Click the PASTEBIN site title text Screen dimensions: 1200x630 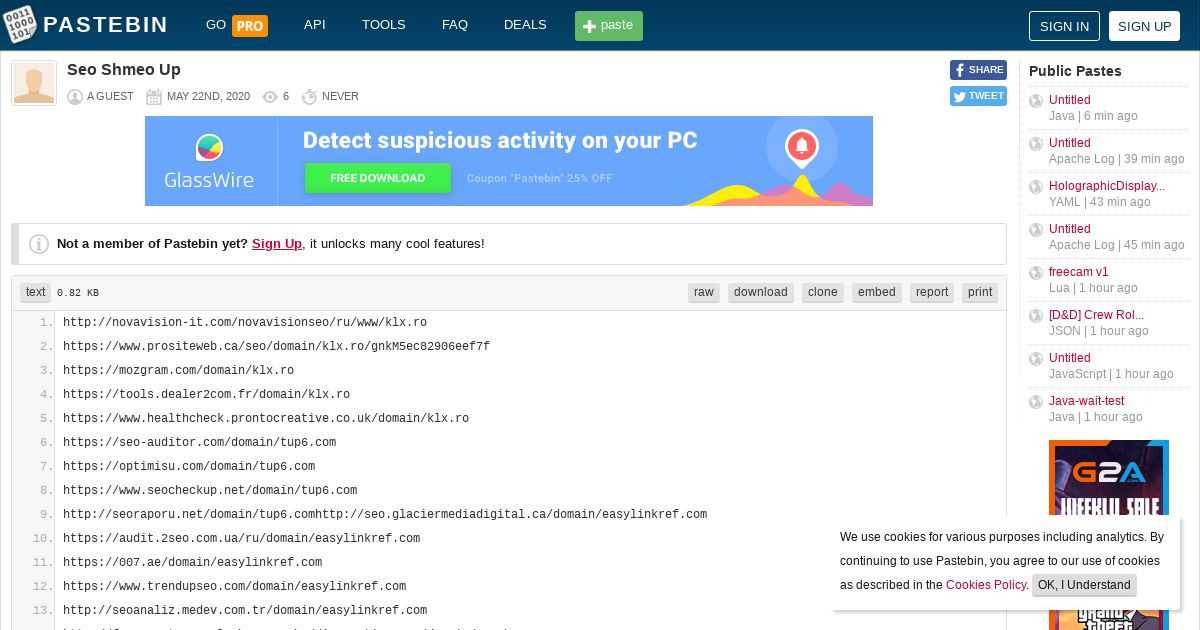tap(106, 25)
